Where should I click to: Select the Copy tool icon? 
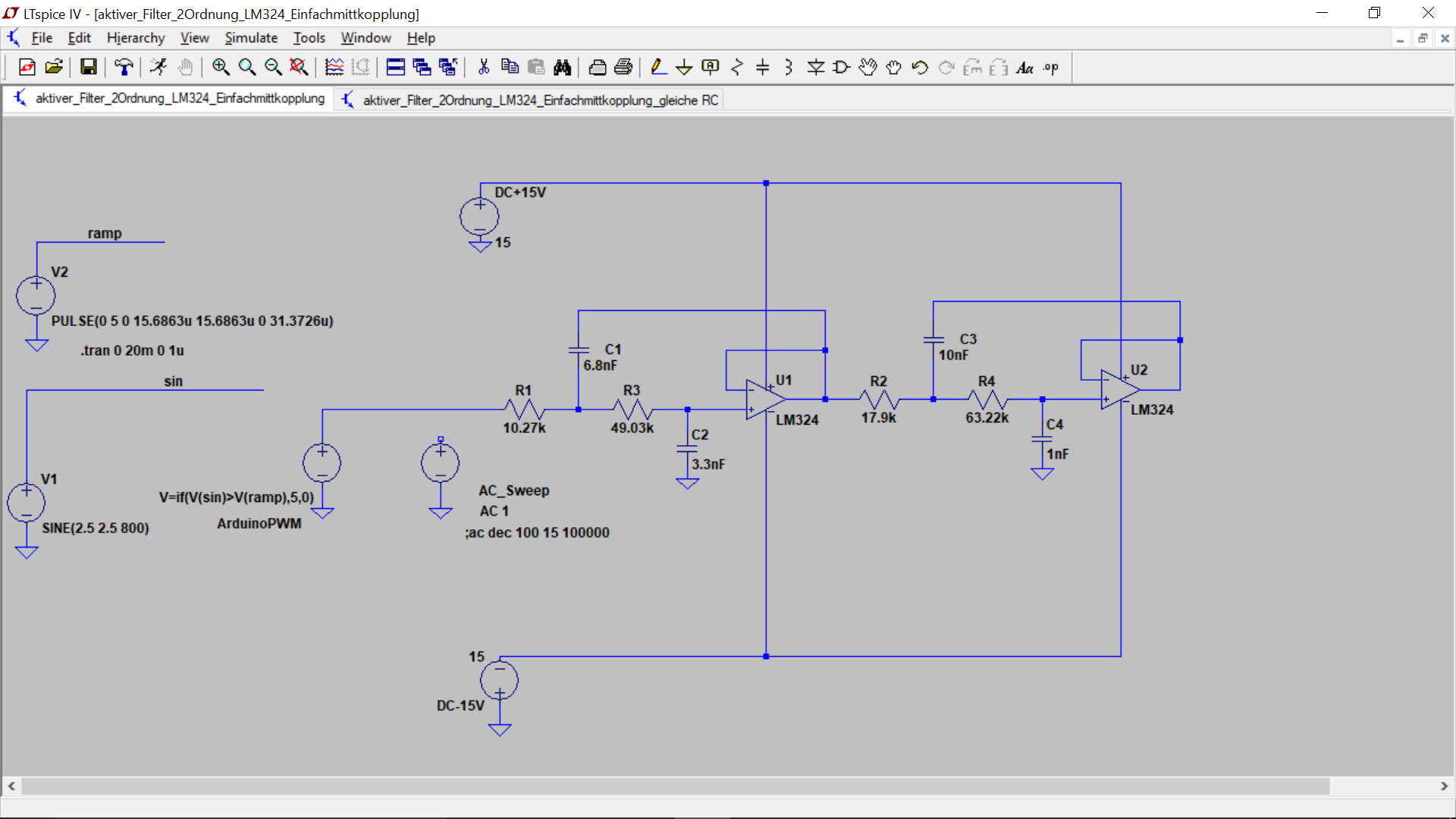tap(510, 67)
